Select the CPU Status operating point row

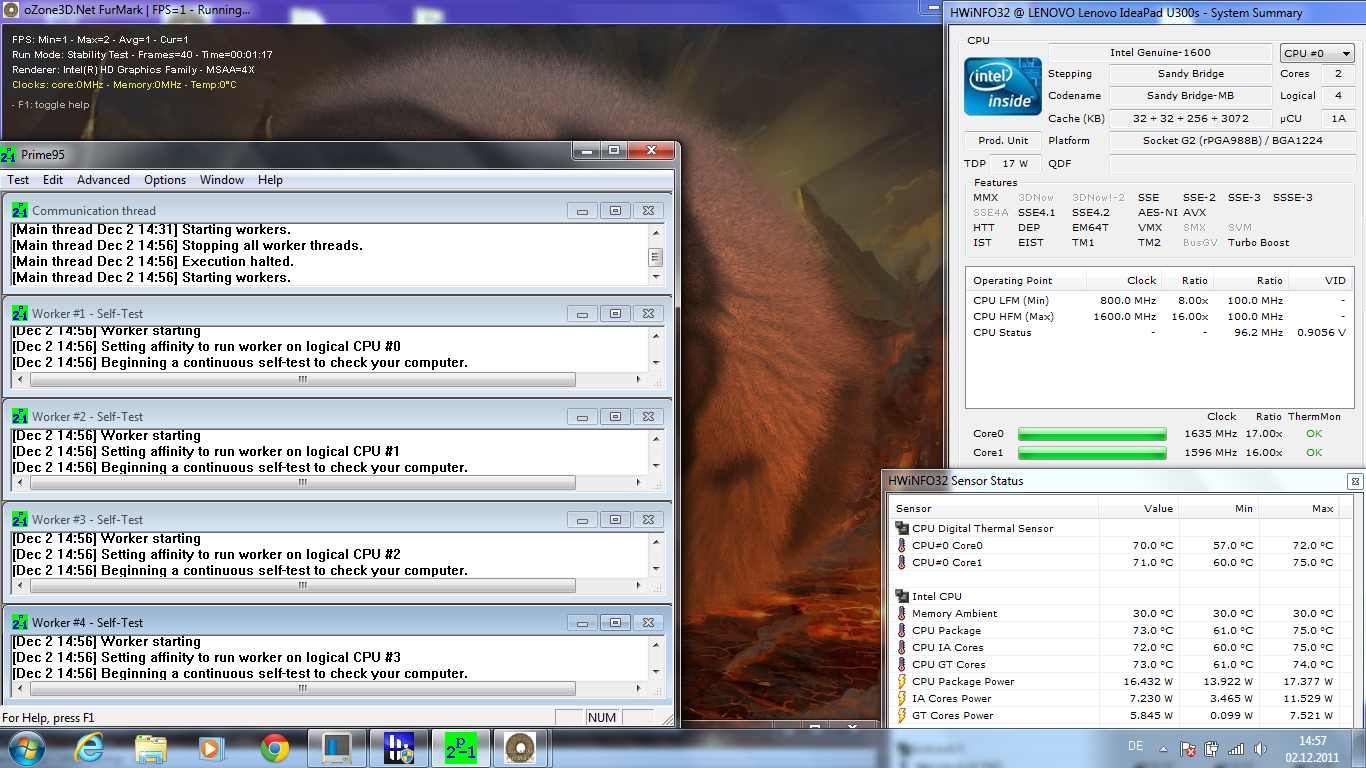[x=1159, y=332]
